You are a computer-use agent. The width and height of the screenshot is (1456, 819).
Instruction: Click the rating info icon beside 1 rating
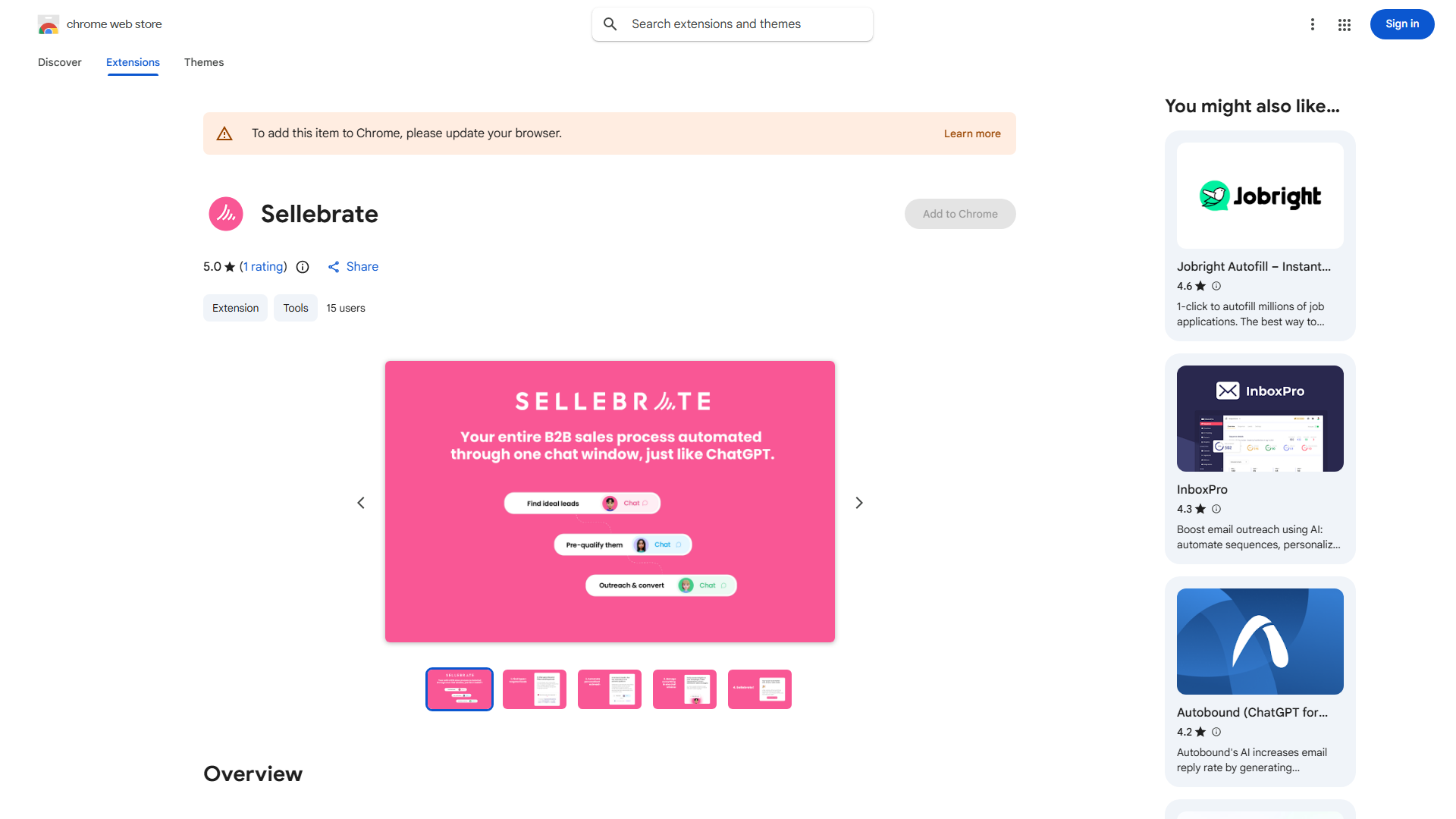[x=303, y=267]
